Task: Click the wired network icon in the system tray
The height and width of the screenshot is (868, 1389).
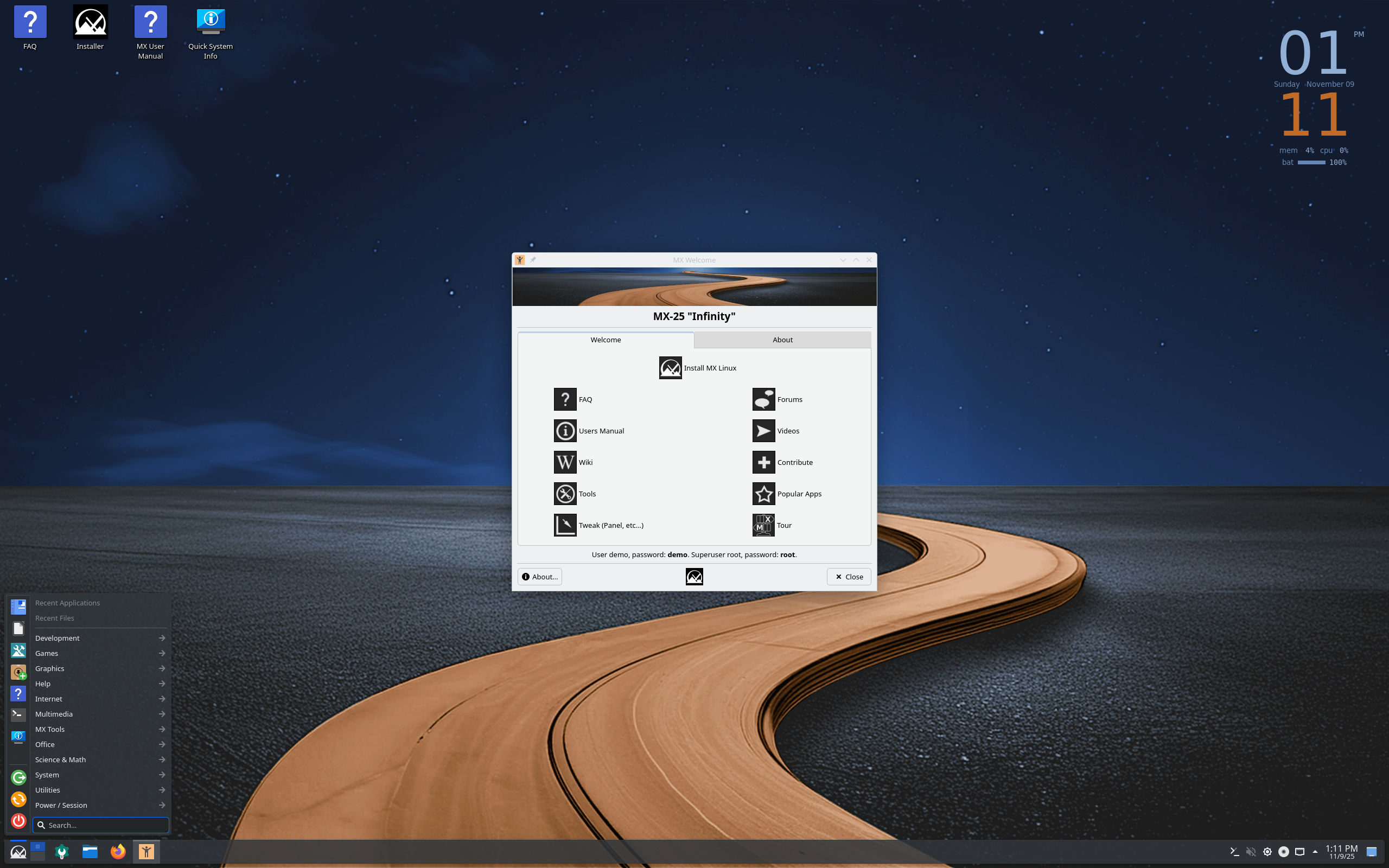Action: 1299,851
